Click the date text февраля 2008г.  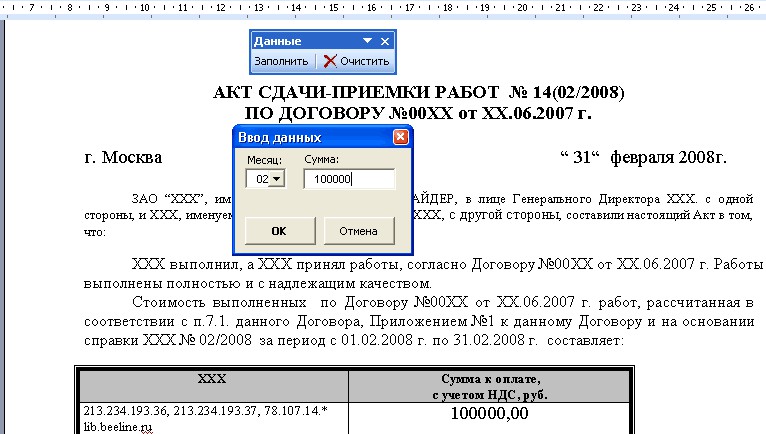pyautogui.click(x=668, y=157)
